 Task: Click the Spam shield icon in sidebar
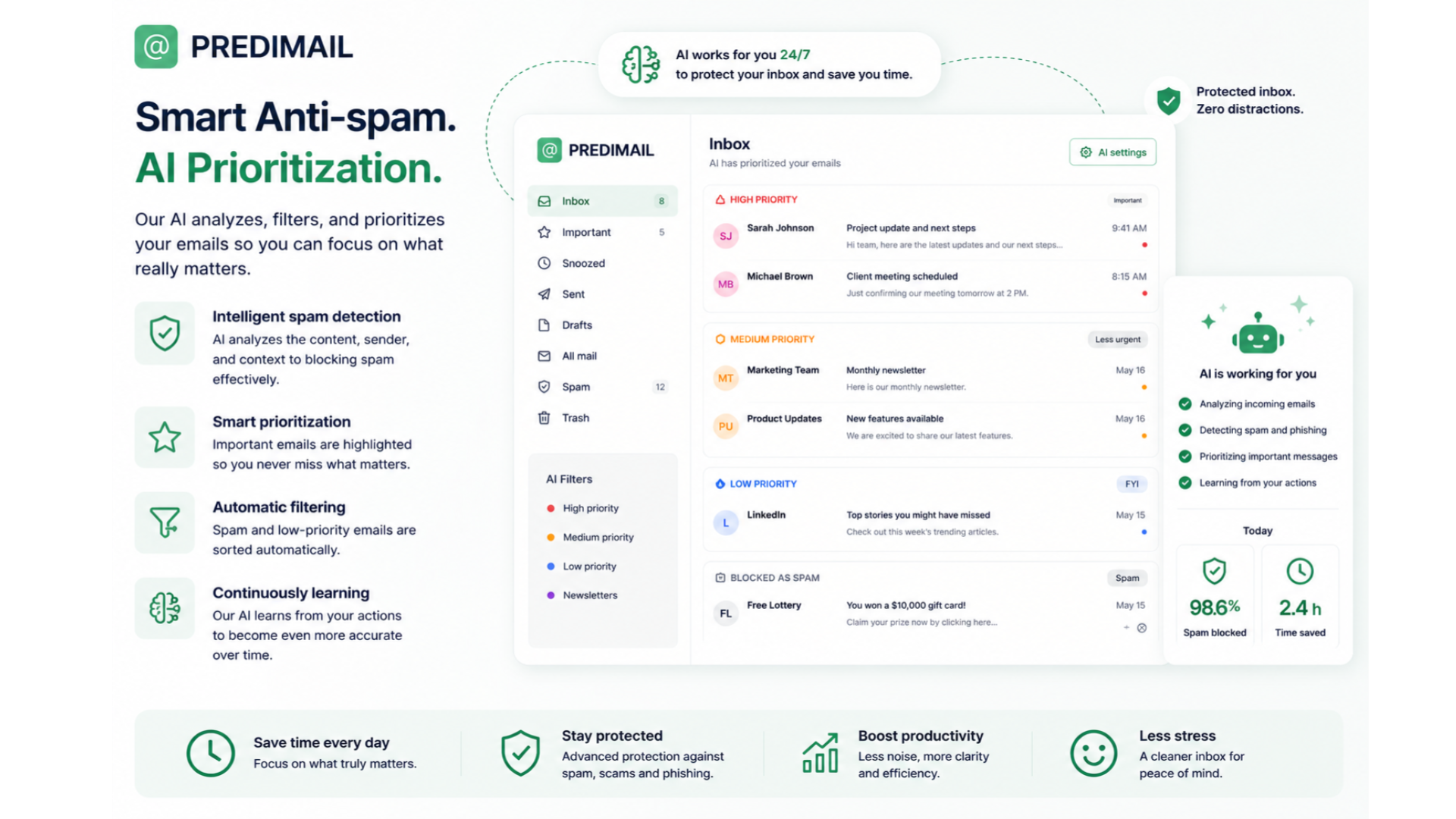tap(544, 387)
